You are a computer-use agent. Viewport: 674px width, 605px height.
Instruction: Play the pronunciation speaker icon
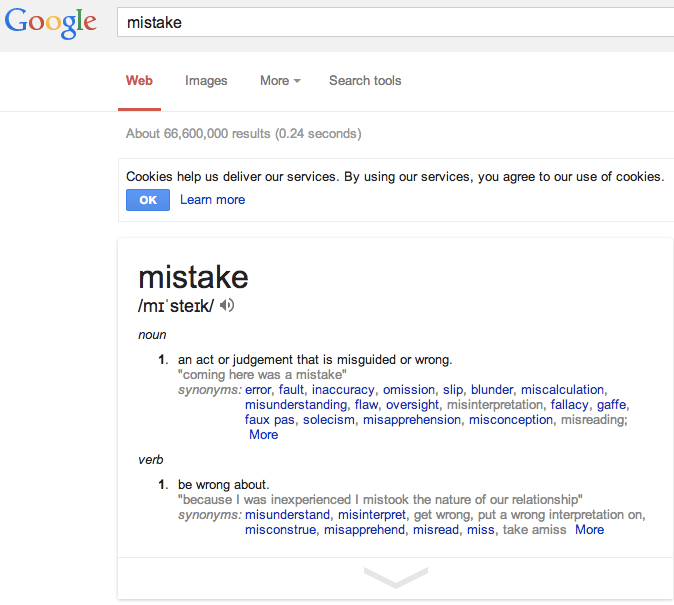pyautogui.click(x=228, y=306)
